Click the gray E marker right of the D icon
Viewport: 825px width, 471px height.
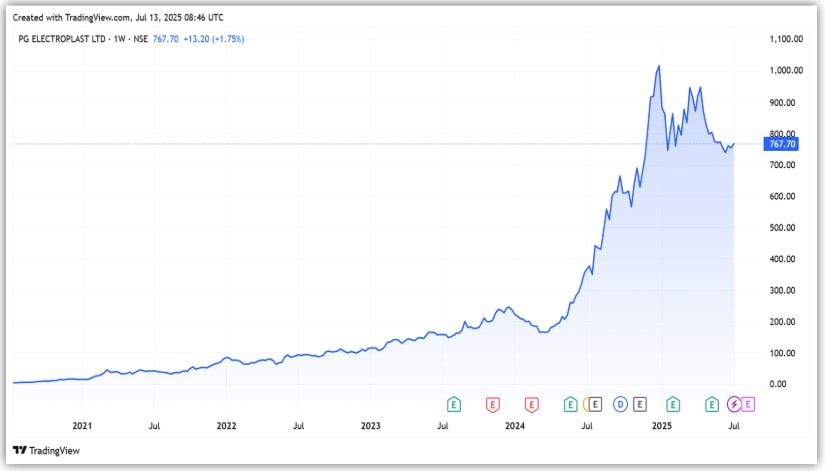(x=640, y=404)
